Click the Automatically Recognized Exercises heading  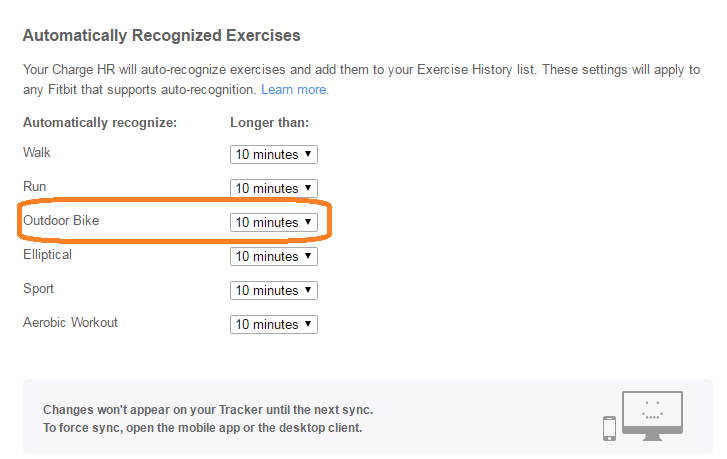[161, 36]
